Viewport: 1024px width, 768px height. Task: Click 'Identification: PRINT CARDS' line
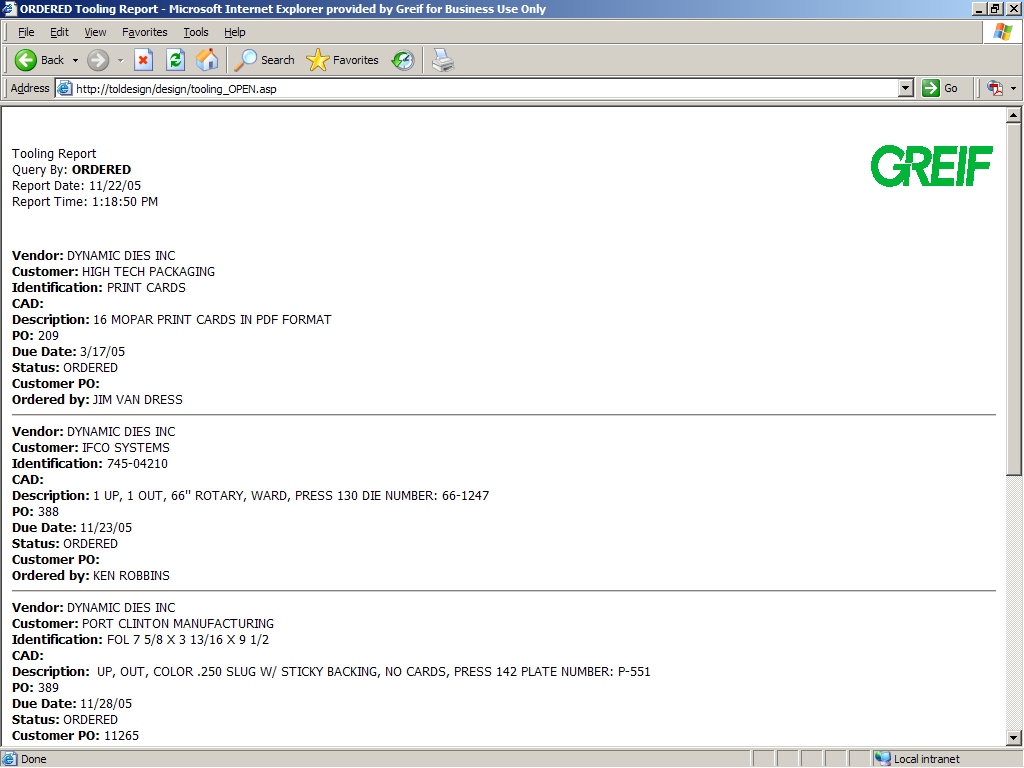coord(99,287)
